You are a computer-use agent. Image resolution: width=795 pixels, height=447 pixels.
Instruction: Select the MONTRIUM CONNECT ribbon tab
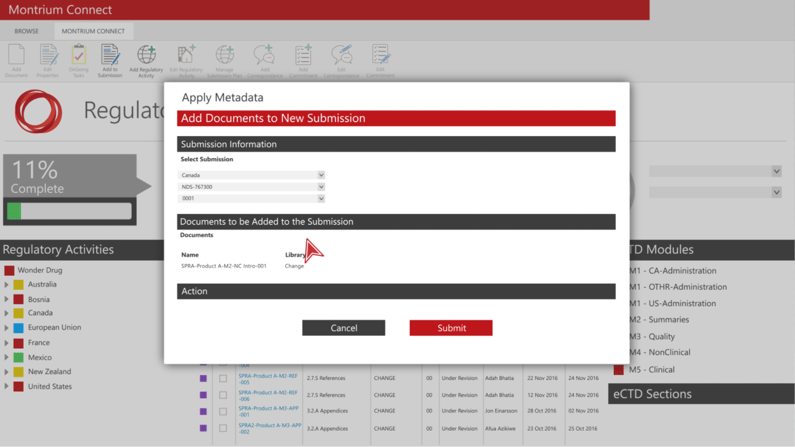(93, 31)
